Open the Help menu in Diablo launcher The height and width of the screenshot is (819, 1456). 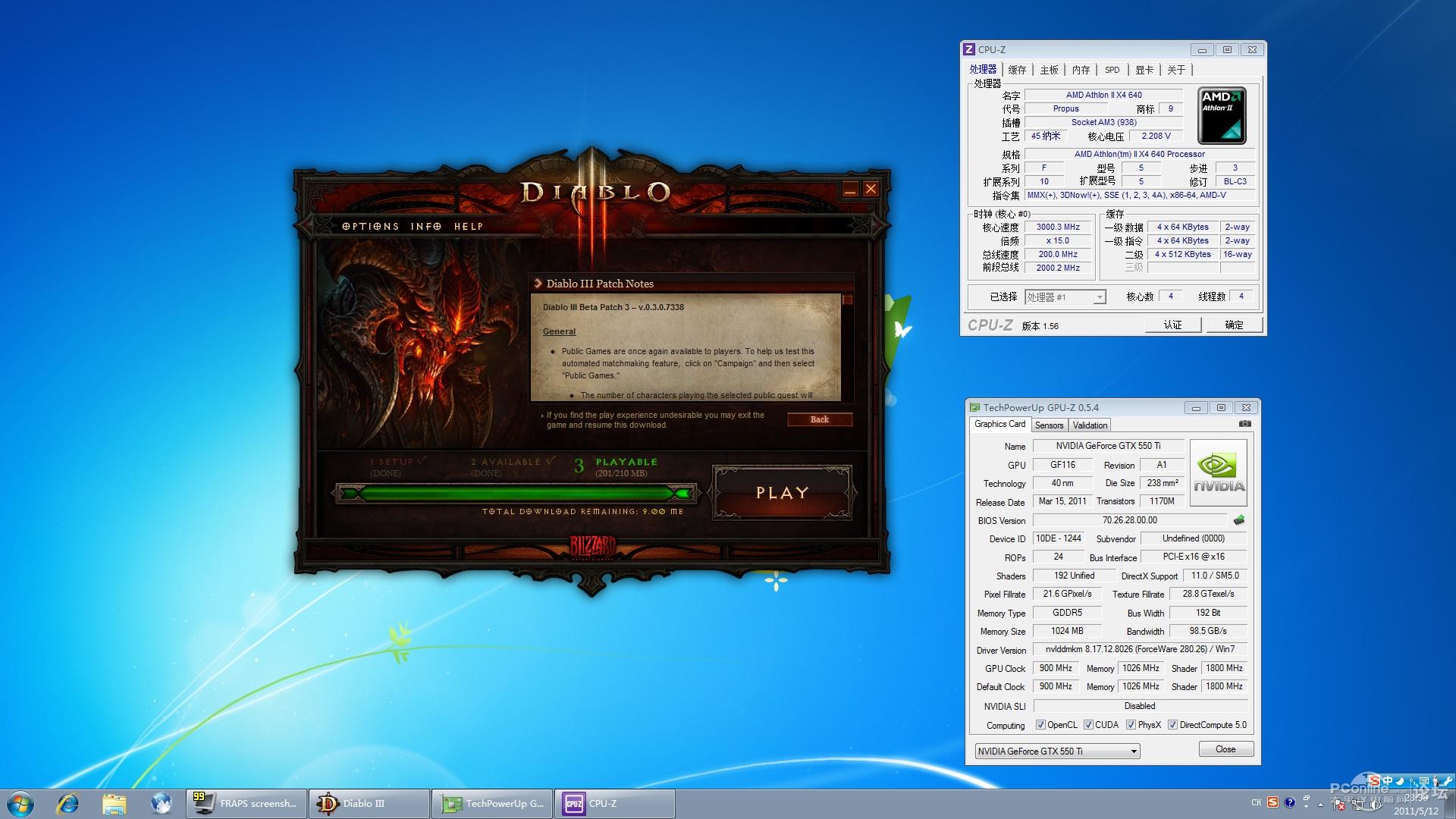(469, 226)
